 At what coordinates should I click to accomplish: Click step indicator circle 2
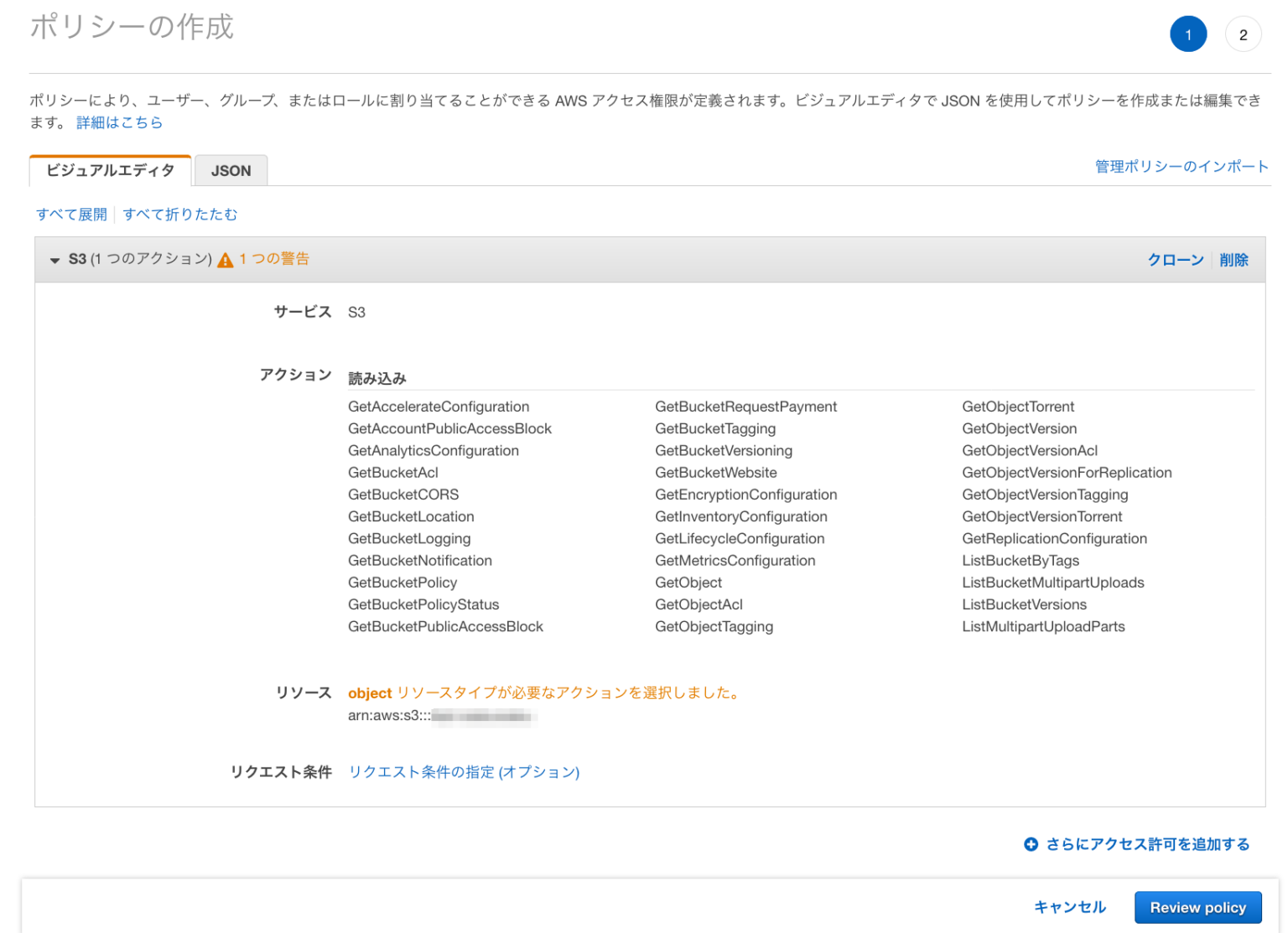coord(1244,34)
